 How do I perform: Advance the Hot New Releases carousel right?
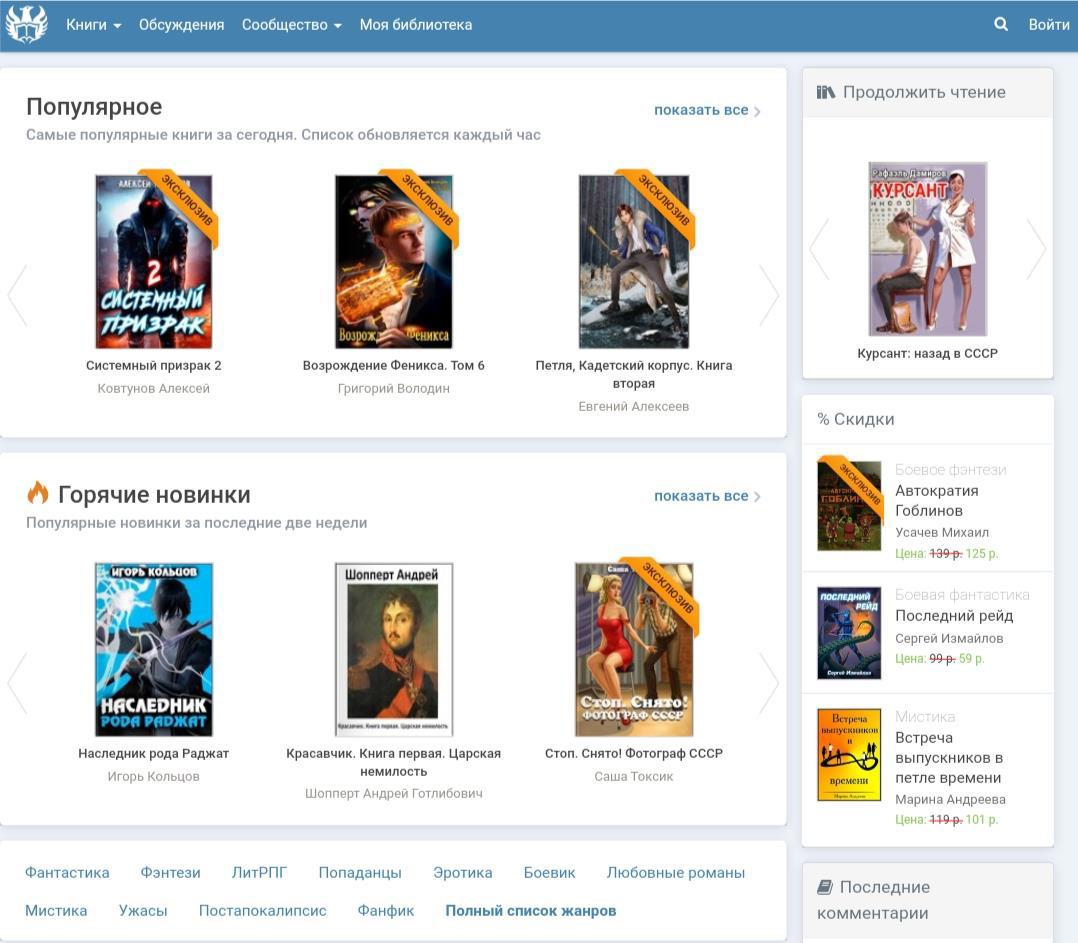tap(768, 683)
